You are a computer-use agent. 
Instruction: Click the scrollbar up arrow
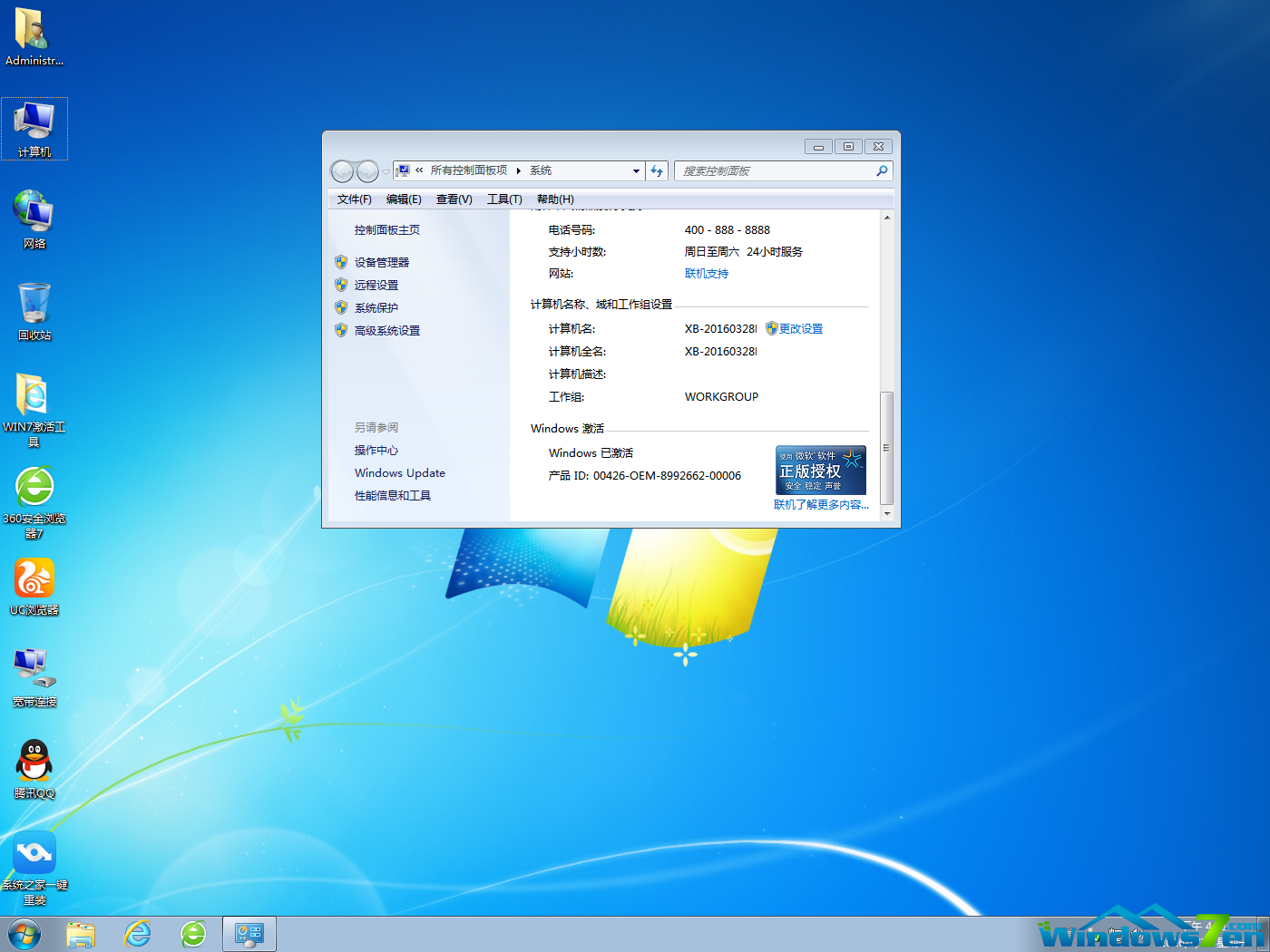(x=887, y=218)
